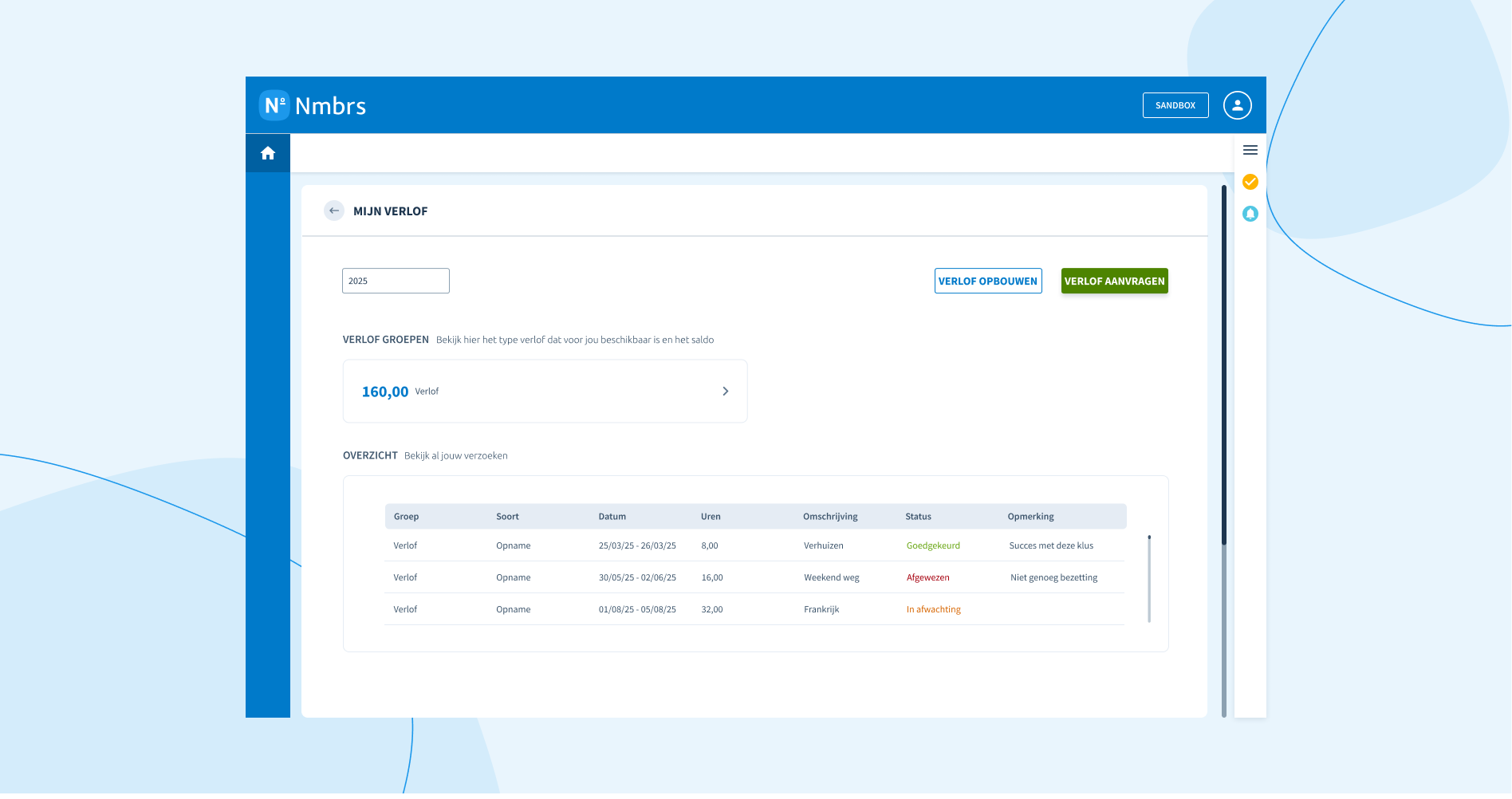1512x799 pixels.
Task: Go back using the arrow beside Mijn Verlof
Action: click(x=334, y=211)
